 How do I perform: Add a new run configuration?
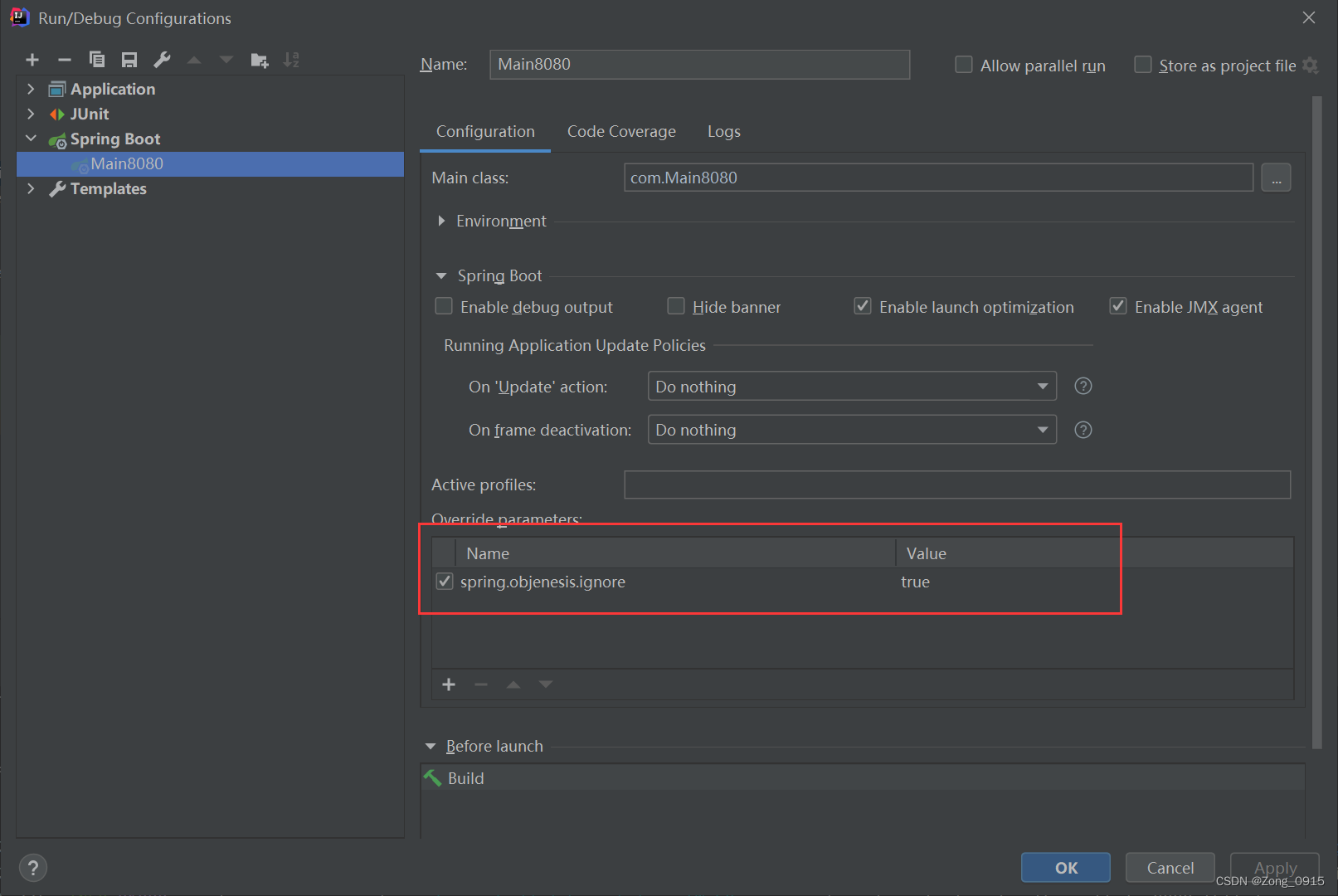coord(32,60)
